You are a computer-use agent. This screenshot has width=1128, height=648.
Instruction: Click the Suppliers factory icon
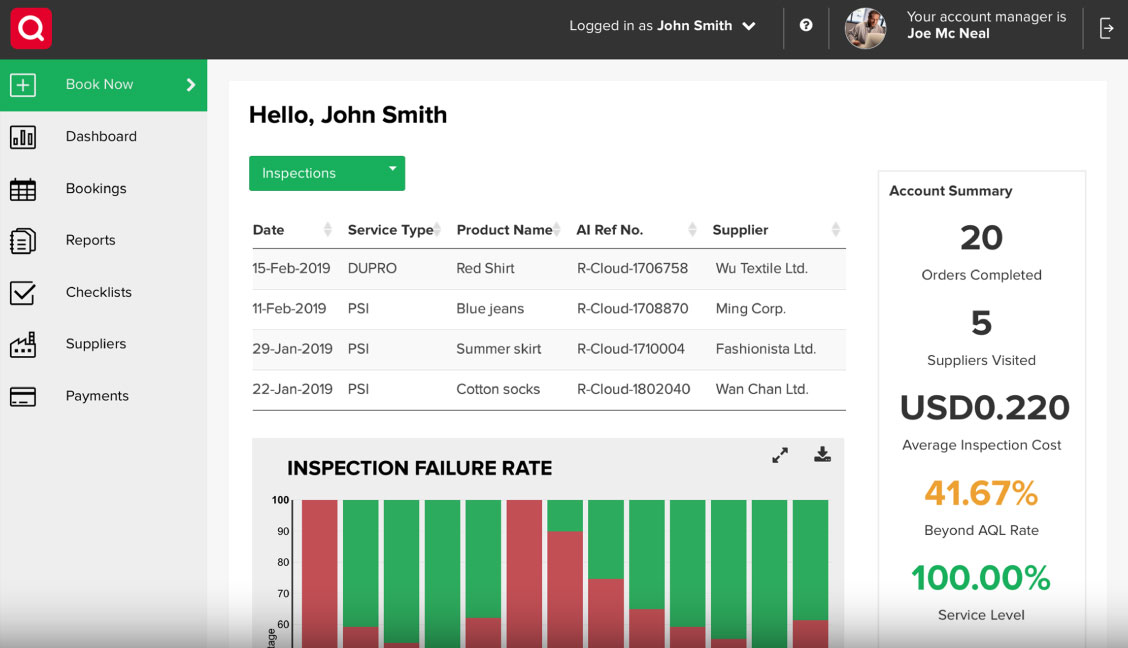23,344
